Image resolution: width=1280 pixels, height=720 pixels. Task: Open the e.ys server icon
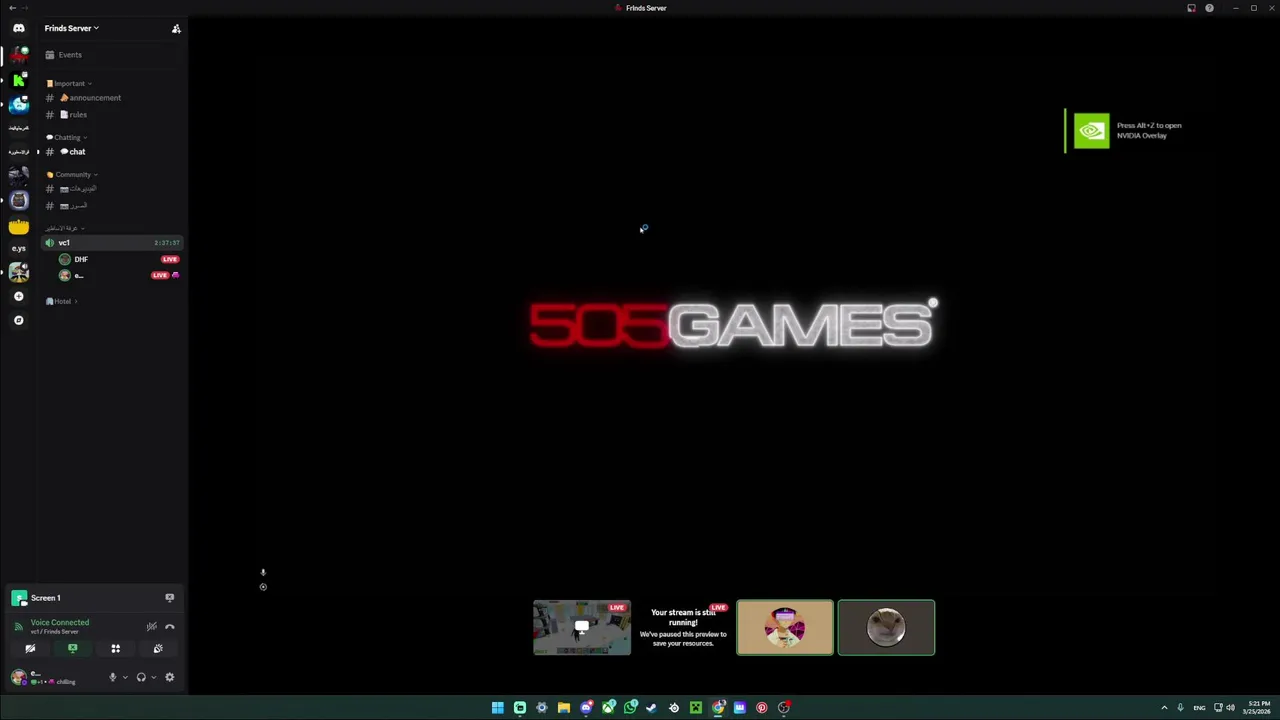point(18,248)
